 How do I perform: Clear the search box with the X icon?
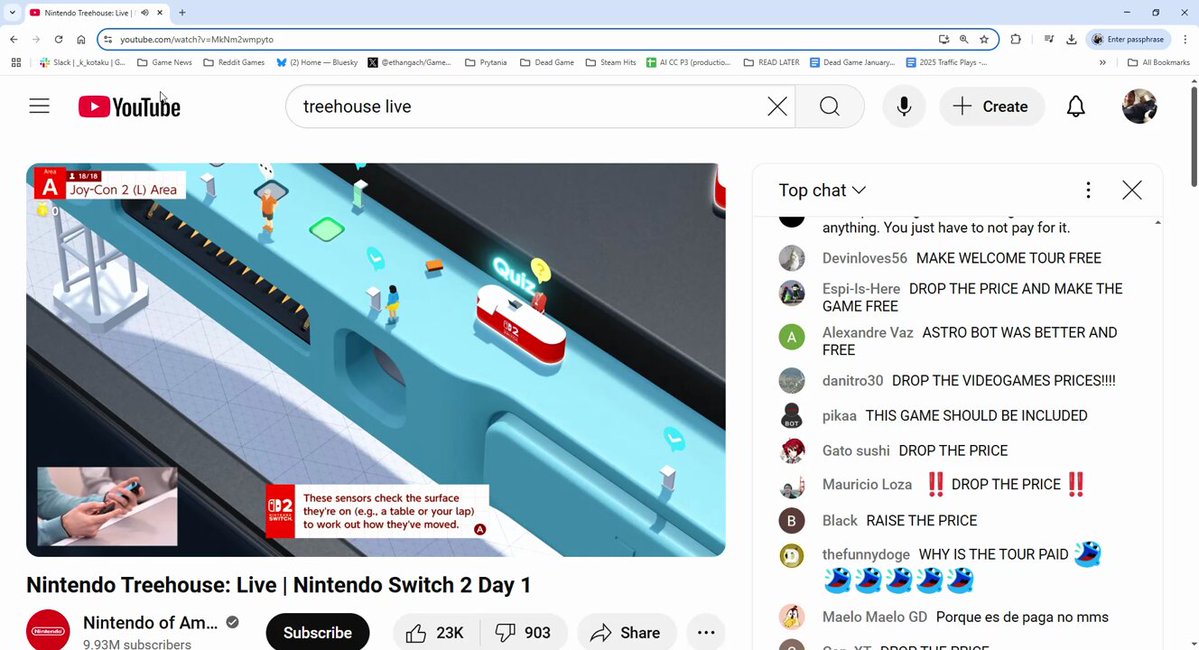click(777, 106)
